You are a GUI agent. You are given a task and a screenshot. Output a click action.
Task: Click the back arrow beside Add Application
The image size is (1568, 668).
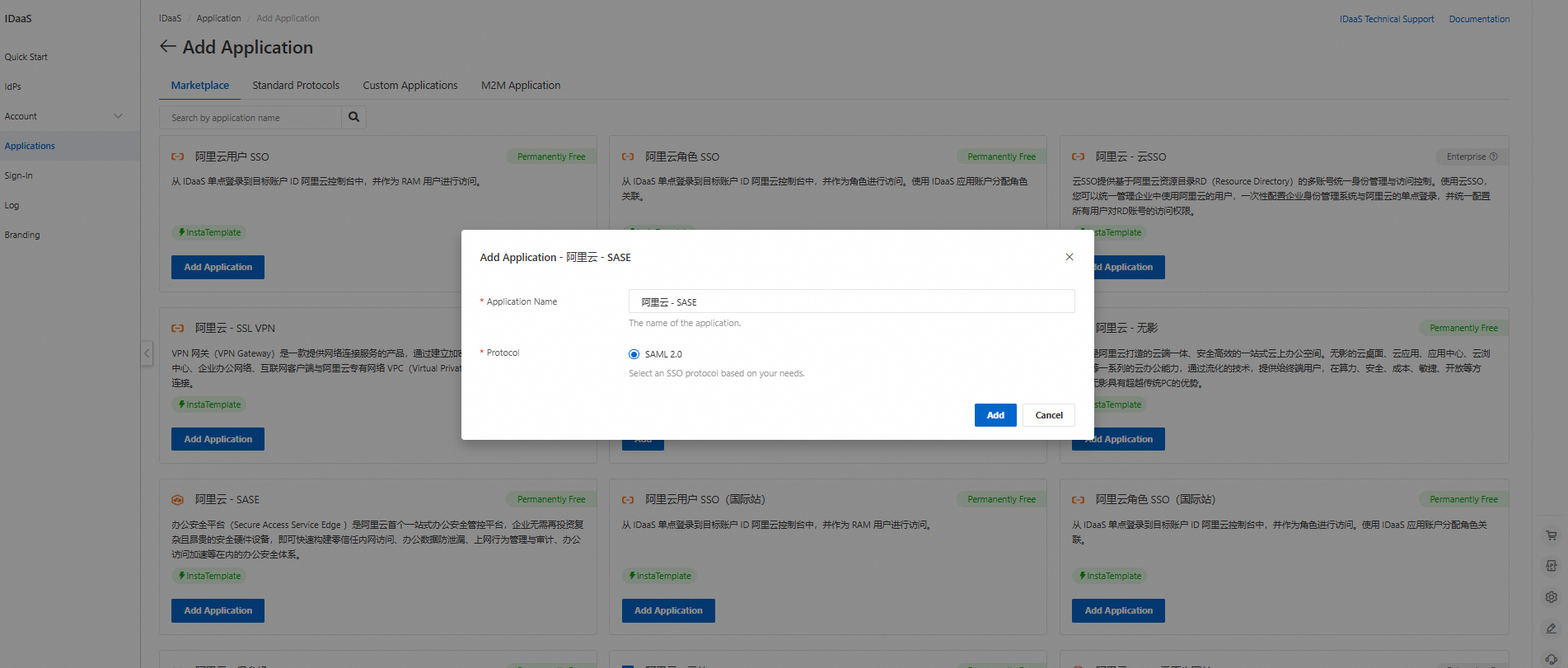pyautogui.click(x=168, y=47)
